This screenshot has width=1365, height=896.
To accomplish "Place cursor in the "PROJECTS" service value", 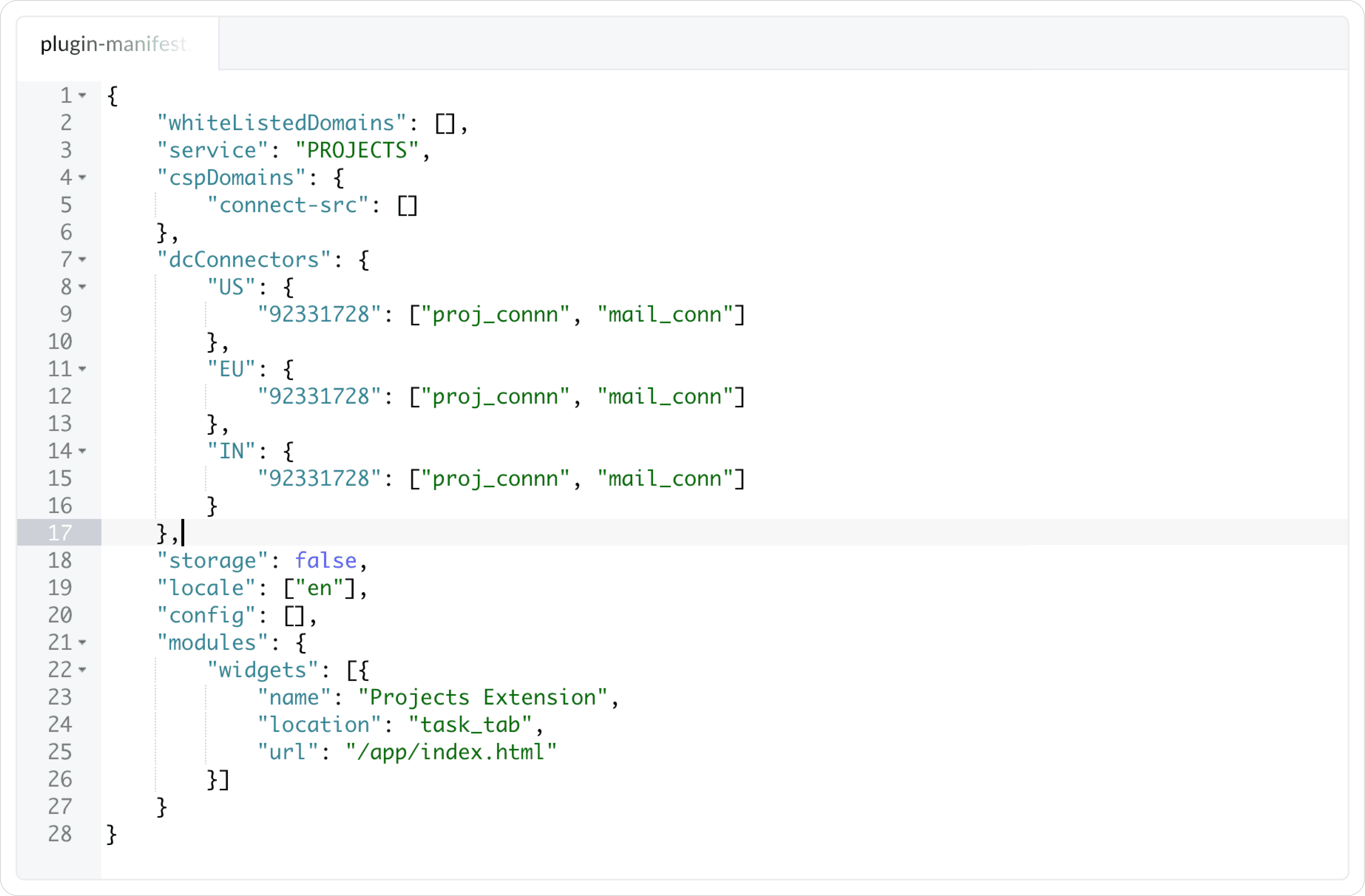I will click(x=357, y=151).
